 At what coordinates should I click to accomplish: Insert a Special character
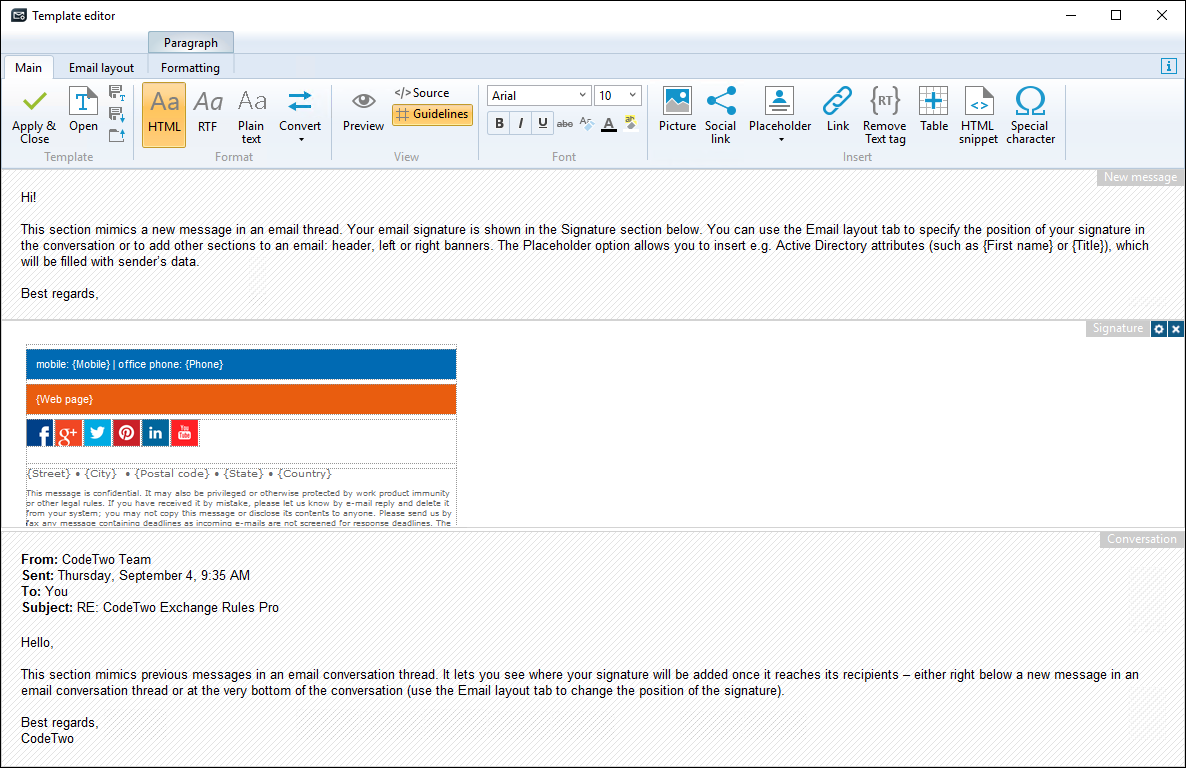coord(1030,116)
